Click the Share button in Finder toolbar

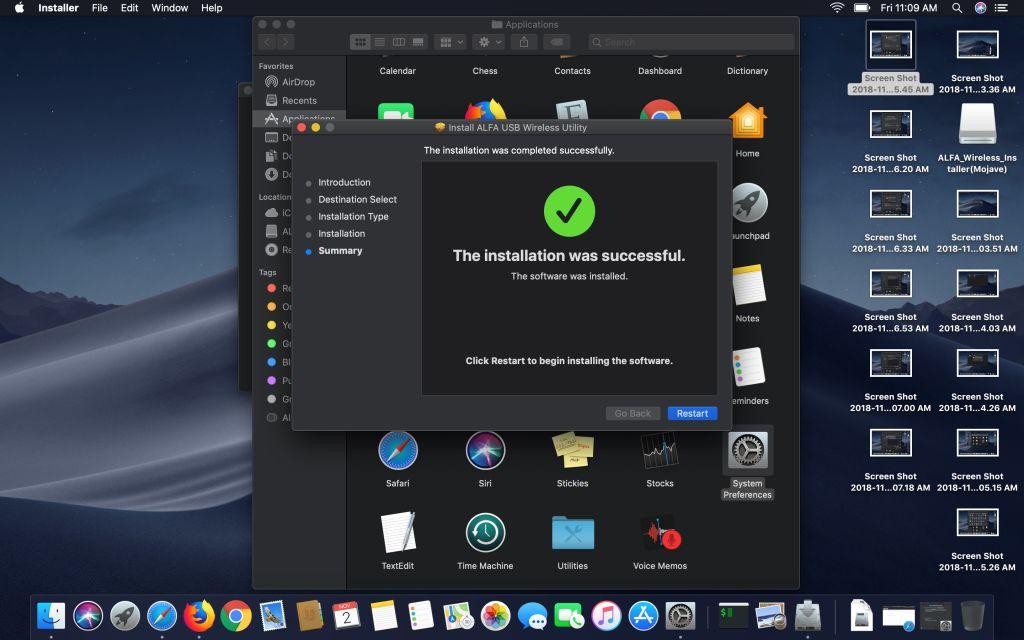pyautogui.click(x=524, y=42)
